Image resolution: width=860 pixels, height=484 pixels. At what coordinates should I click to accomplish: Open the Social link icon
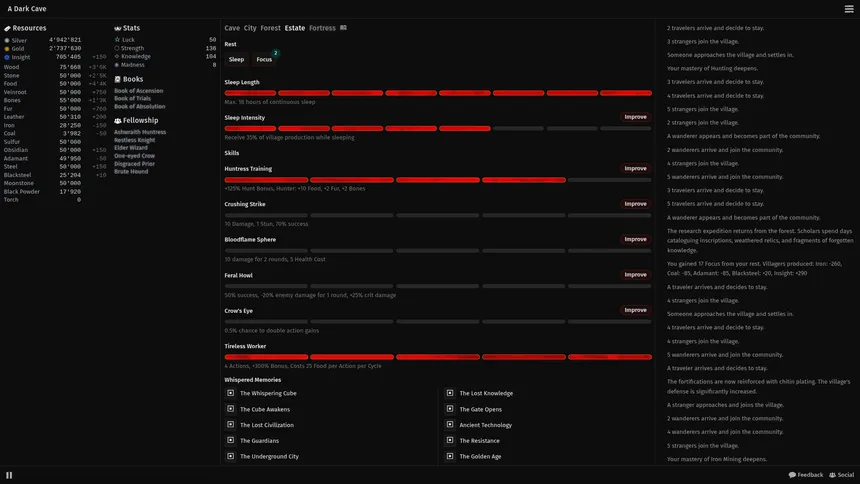pyautogui.click(x=833, y=475)
